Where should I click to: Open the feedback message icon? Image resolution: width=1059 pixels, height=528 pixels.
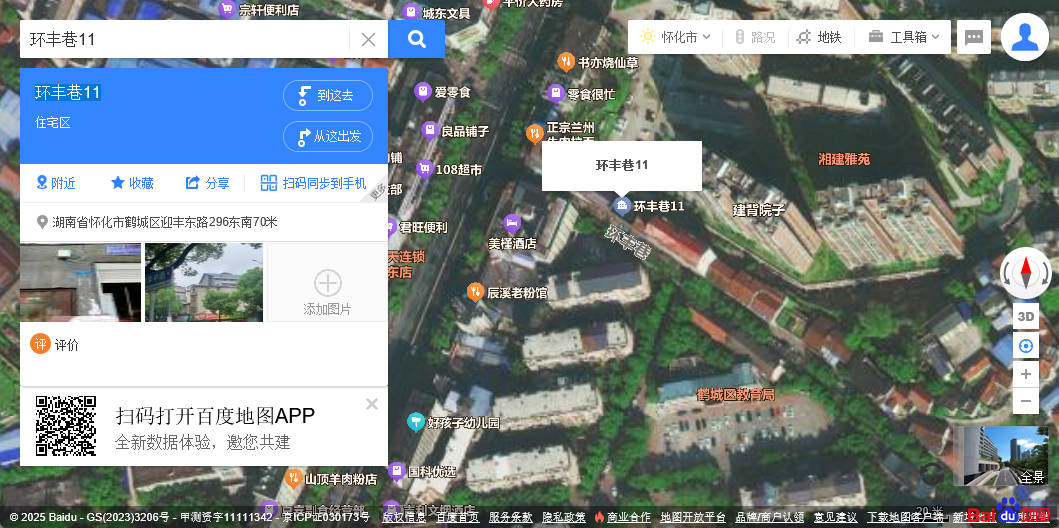pyautogui.click(x=973, y=38)
